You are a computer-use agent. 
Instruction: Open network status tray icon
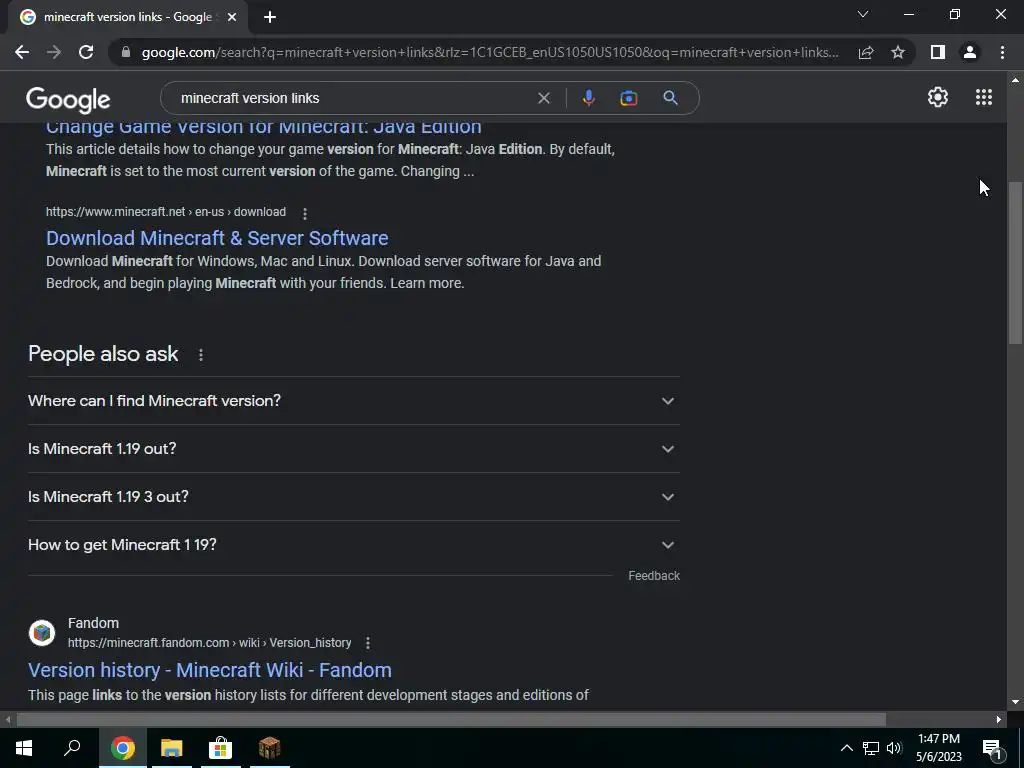[x=871, y=748]
